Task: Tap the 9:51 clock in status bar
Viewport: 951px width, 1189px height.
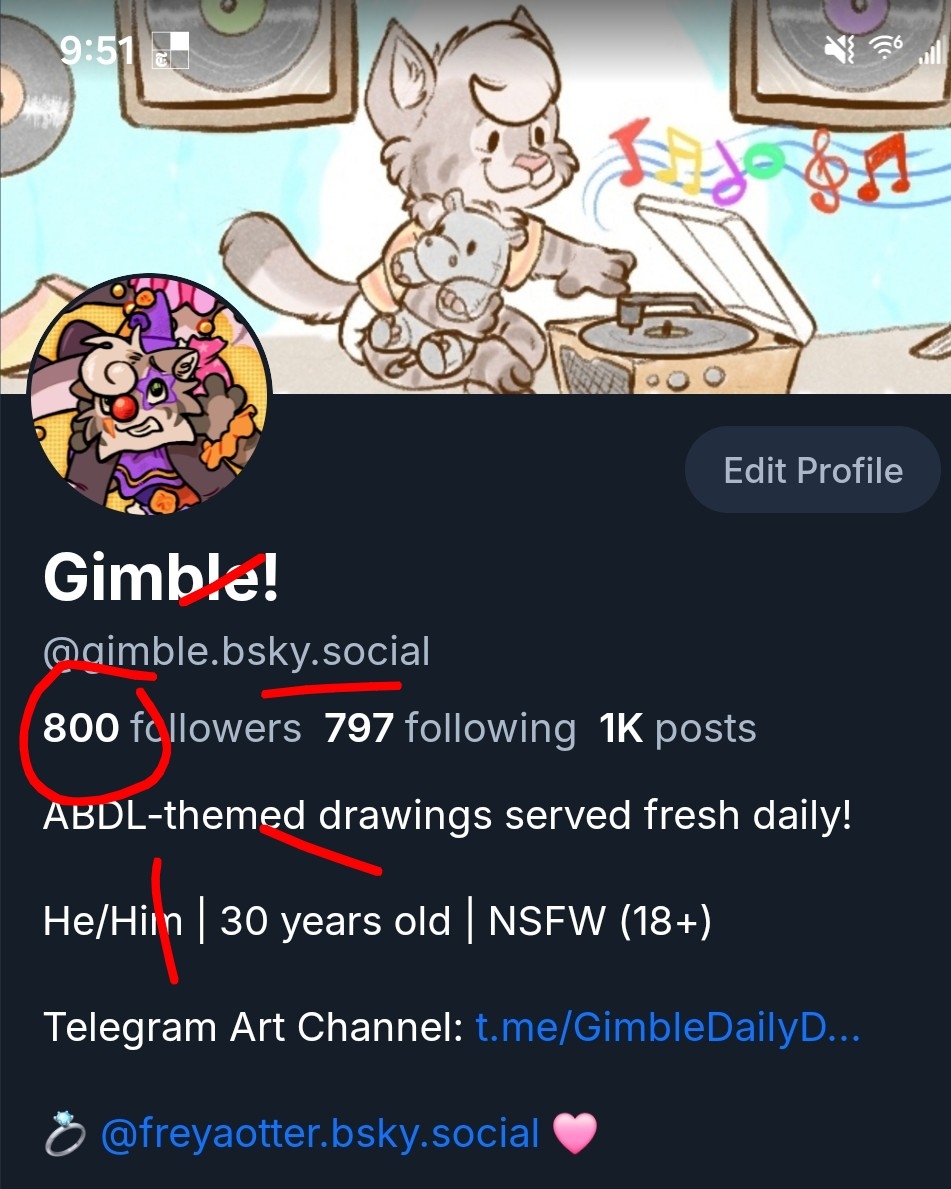Action: coord(97,52)
